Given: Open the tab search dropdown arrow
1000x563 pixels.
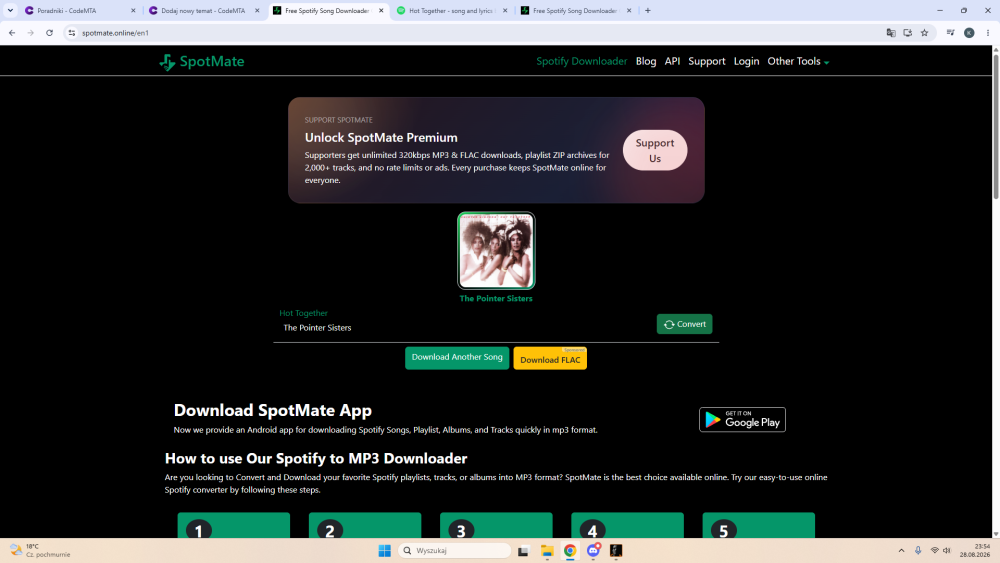Looking at the screenshot, I should pos(10,10).
